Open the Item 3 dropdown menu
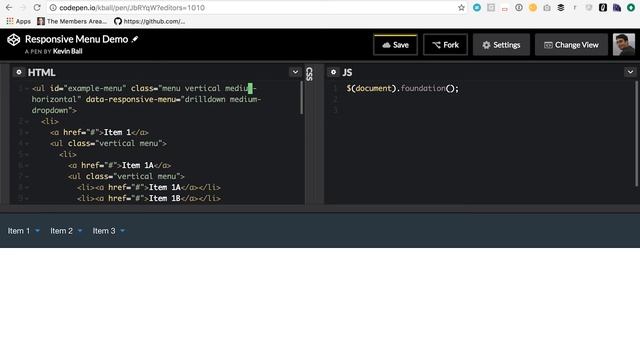The image size is (640, 360). coord(109,231)
